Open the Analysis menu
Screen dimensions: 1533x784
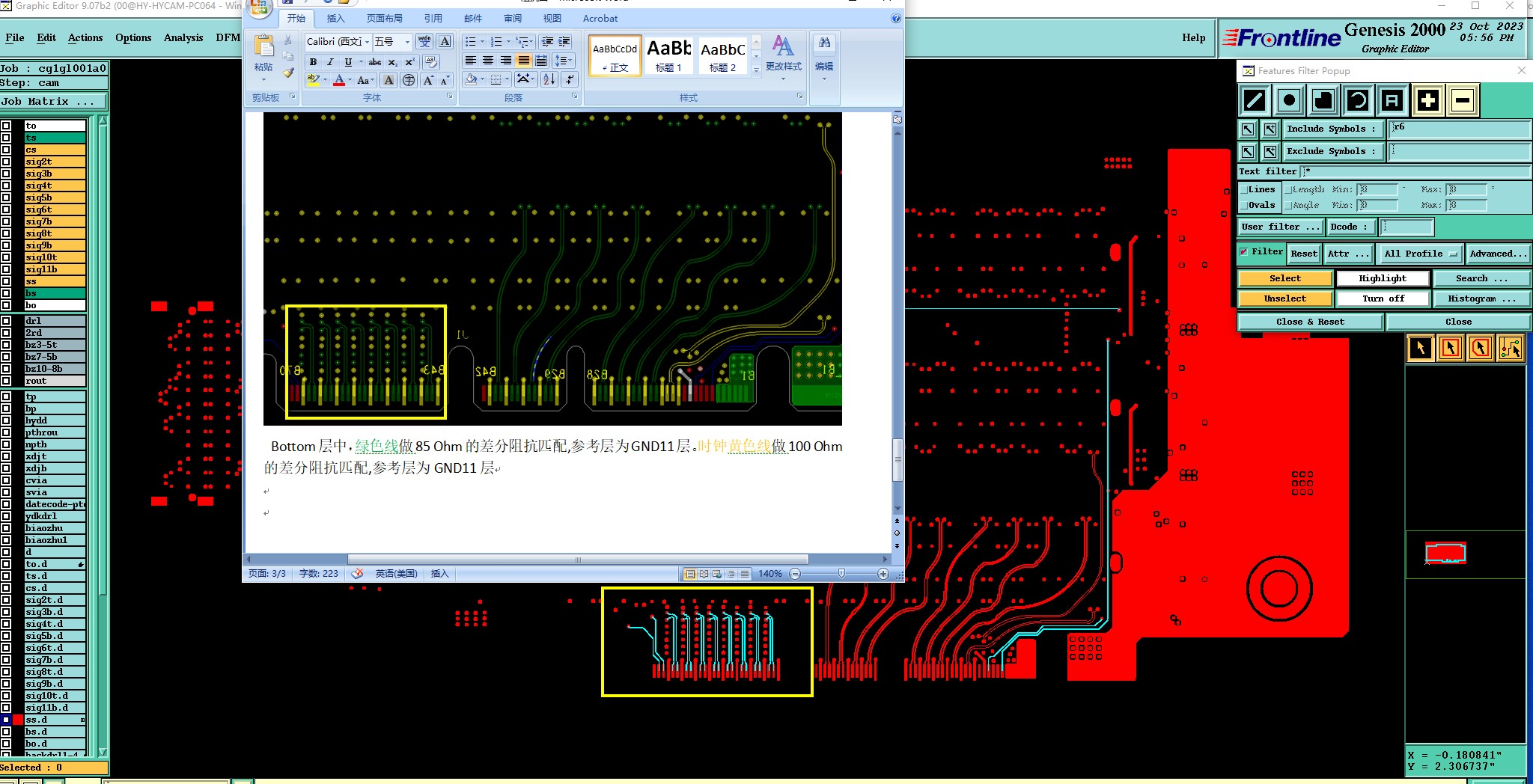coord(183,37)
